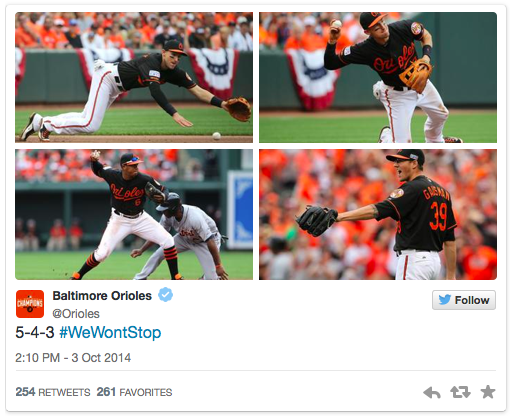This screenshot has height=416, width=510.
Task: Open photo of pitcher number 39
Action: tap(378, 214)
